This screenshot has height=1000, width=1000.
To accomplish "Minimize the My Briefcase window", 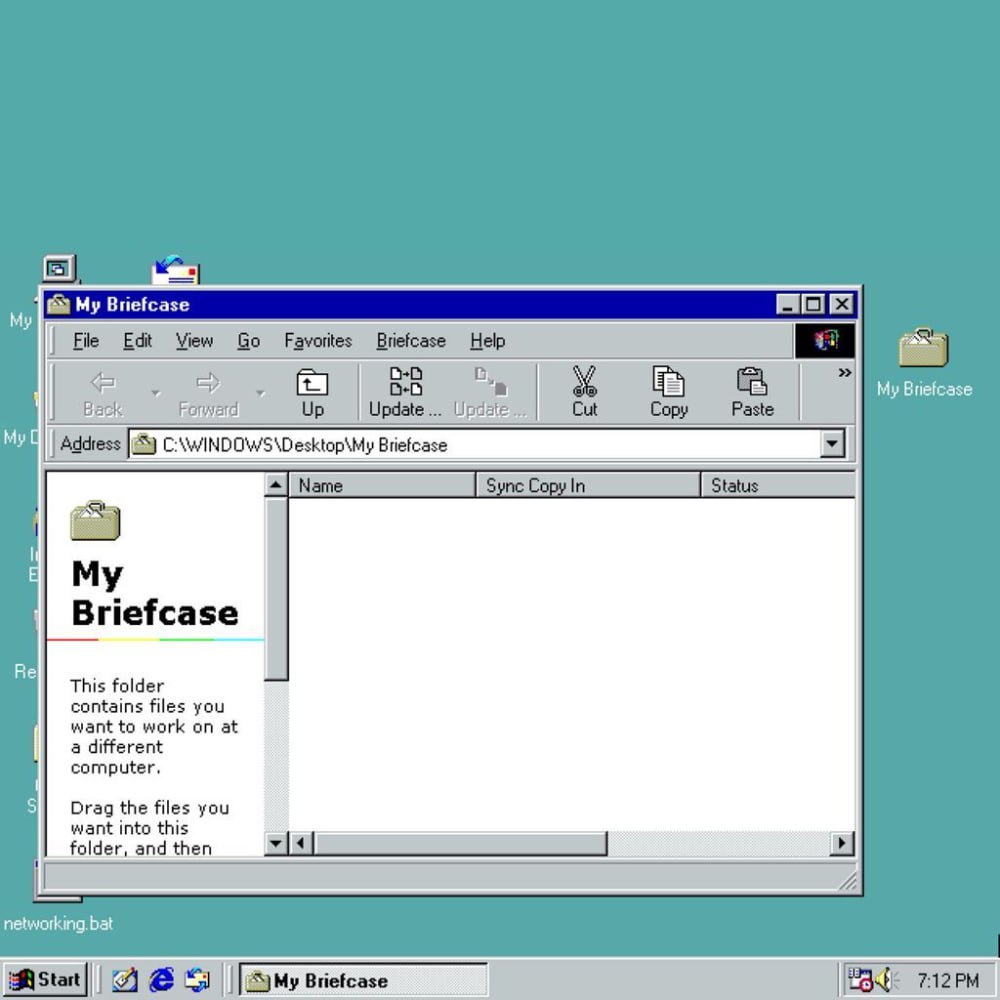I will pyautogui.click(x=788, y=304).
